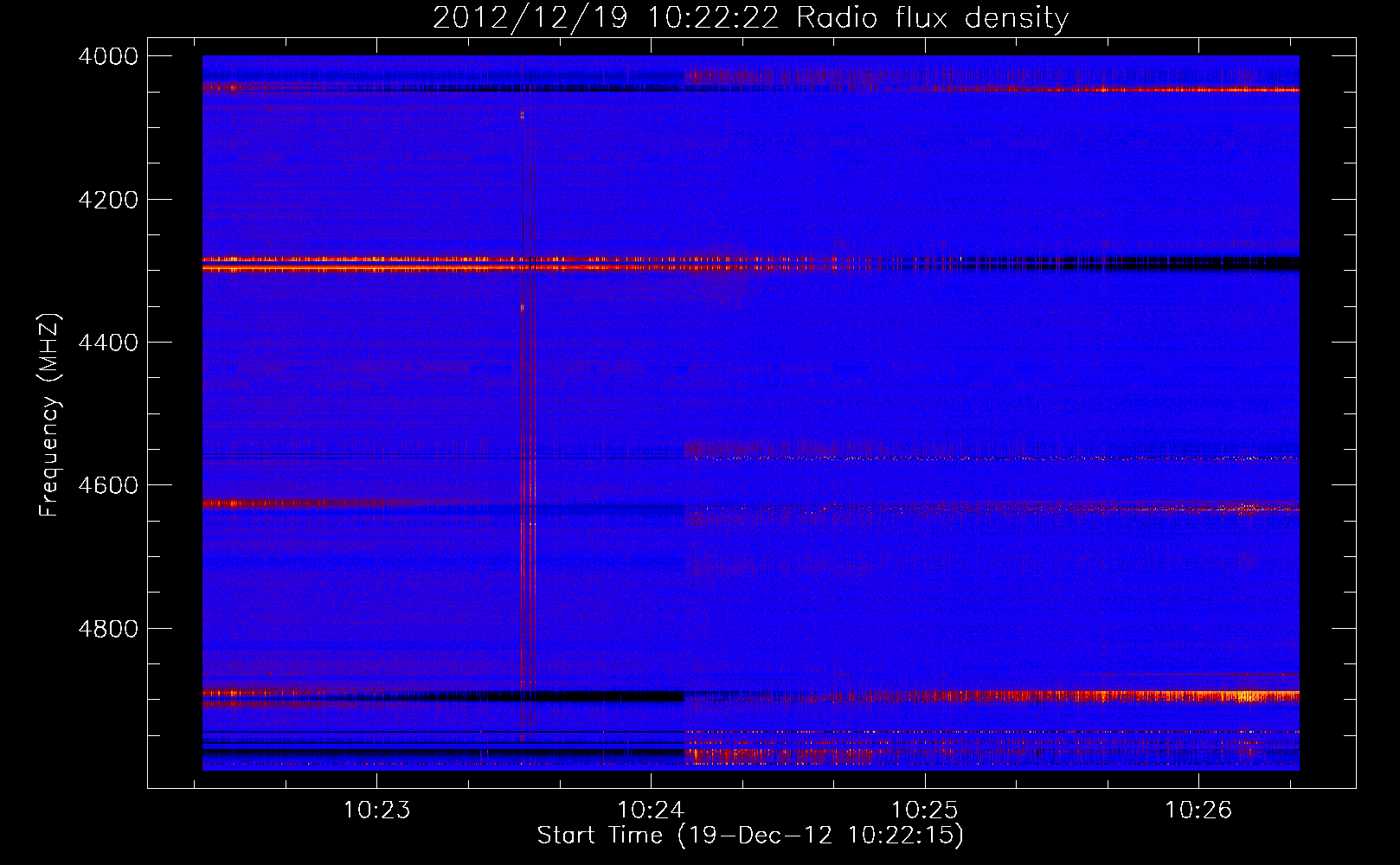The width and height of the screenshot is (1400, 865).
Task: Select the 4200 frequency axis label
Action: point(108,200)
